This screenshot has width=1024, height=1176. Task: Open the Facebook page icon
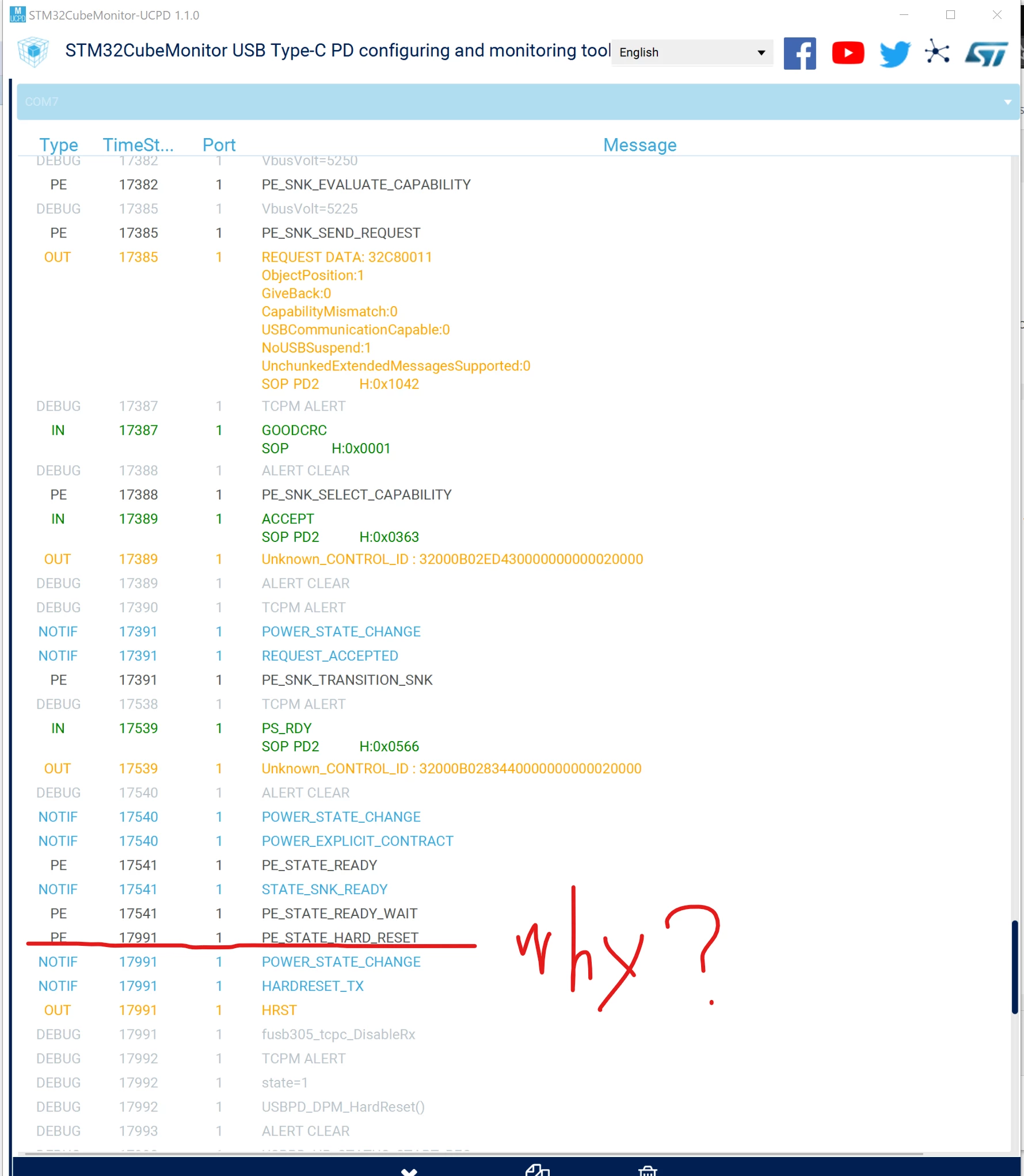pyautogui.click(x=800, y=53)
